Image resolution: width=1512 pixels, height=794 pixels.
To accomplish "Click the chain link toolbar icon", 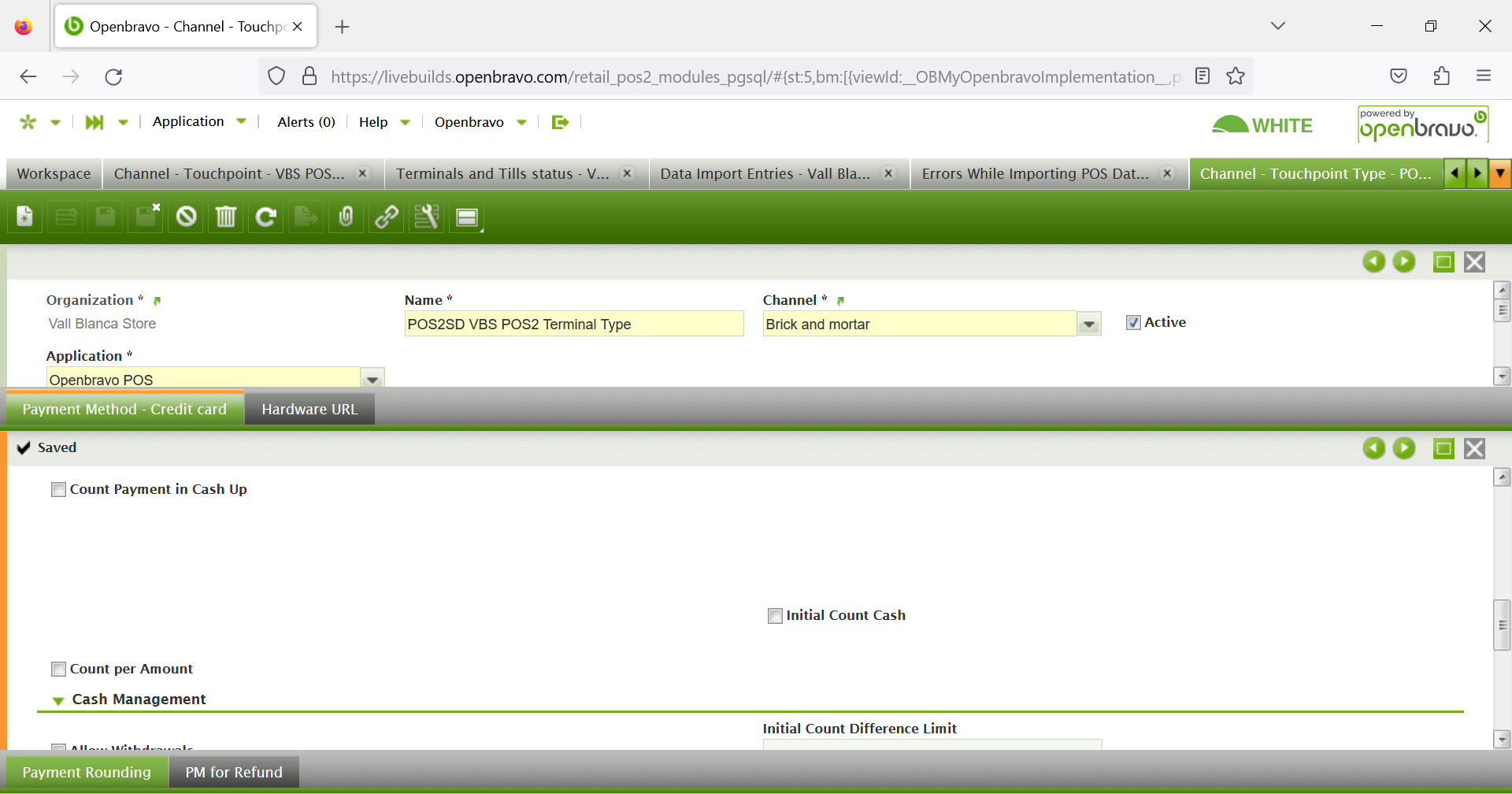I will 387,217.
